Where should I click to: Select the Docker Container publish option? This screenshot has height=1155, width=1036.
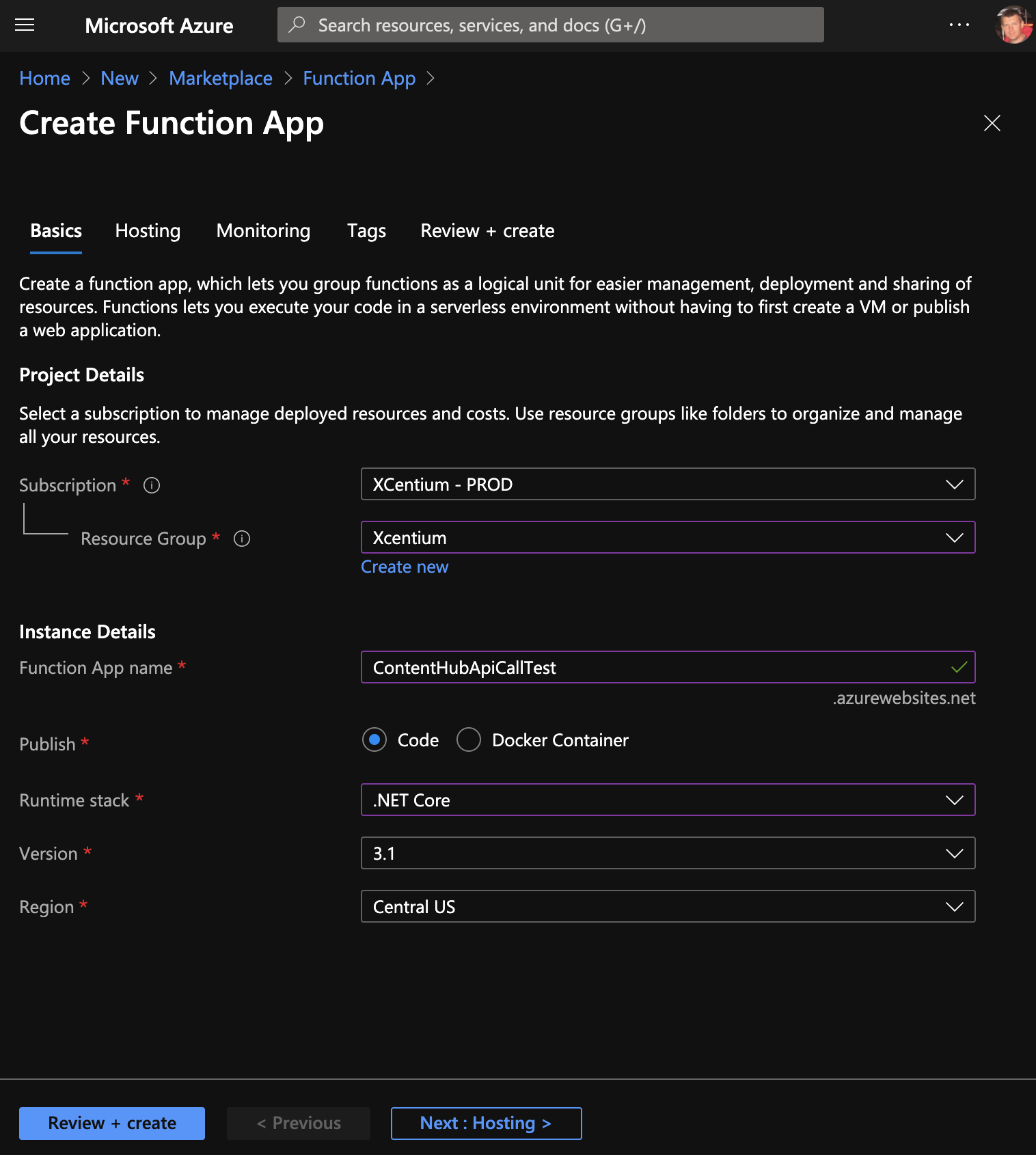click(x=469, y=740)
